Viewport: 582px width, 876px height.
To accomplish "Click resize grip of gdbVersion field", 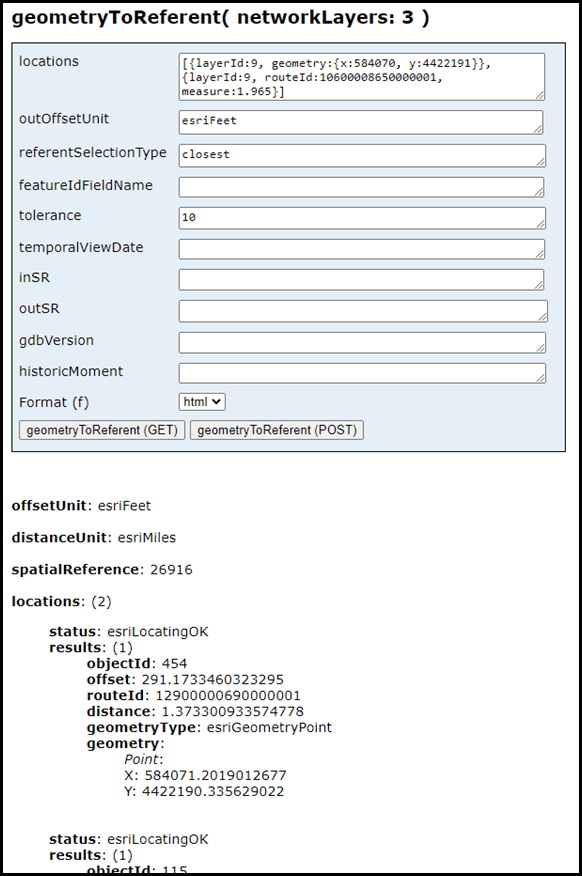I will point(540,347).
